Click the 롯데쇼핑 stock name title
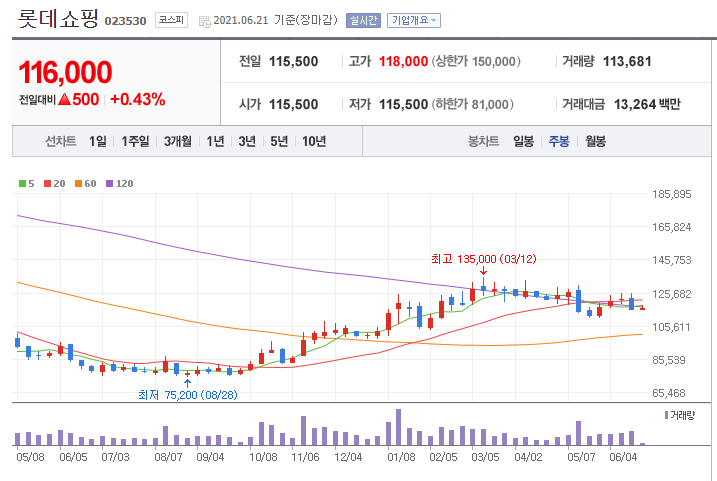 58,18
